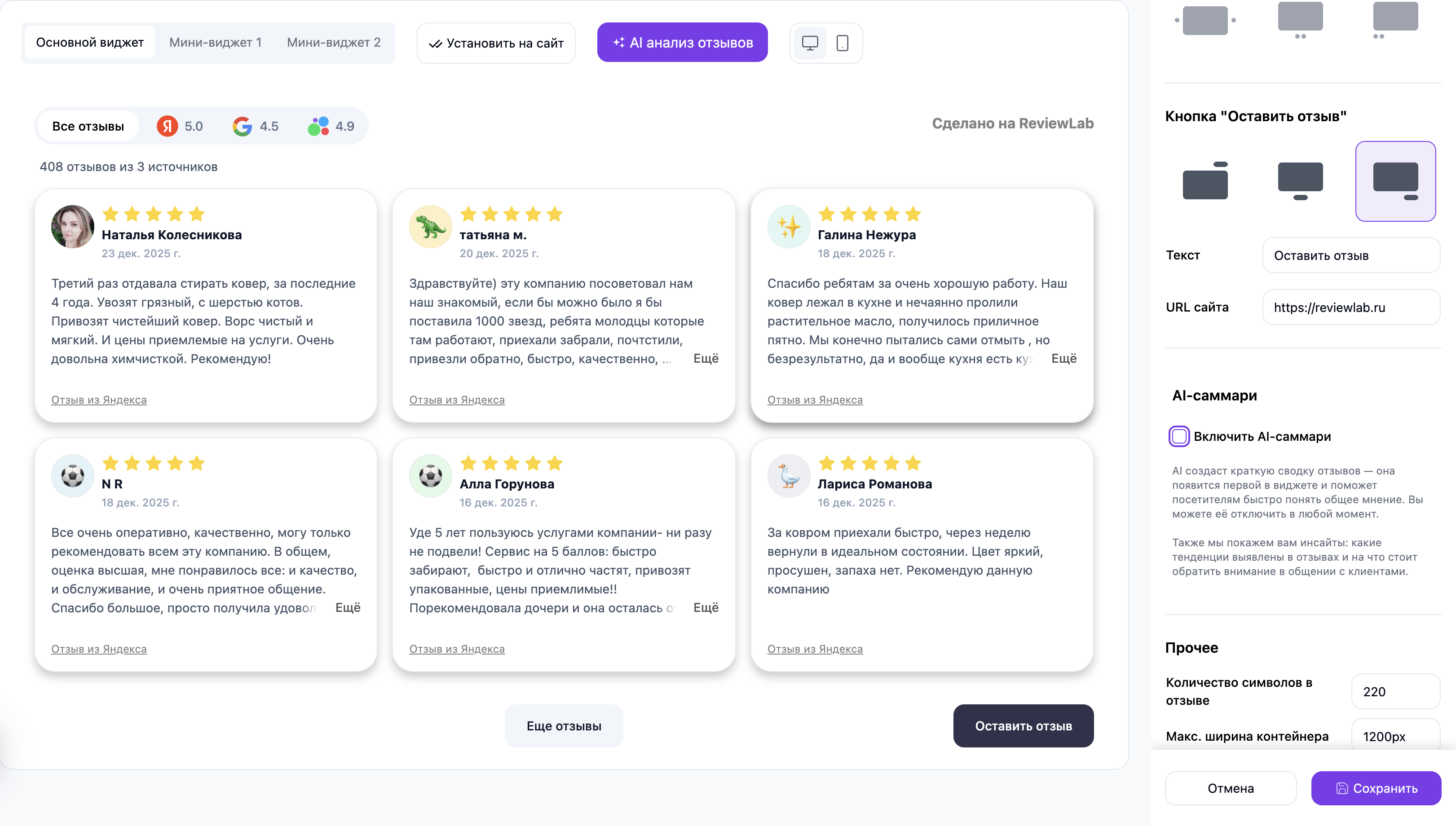Screen dimensions: 1456x826
Task: Enable the Включить AI-саммари checkbox
Action: point(1179,436)
